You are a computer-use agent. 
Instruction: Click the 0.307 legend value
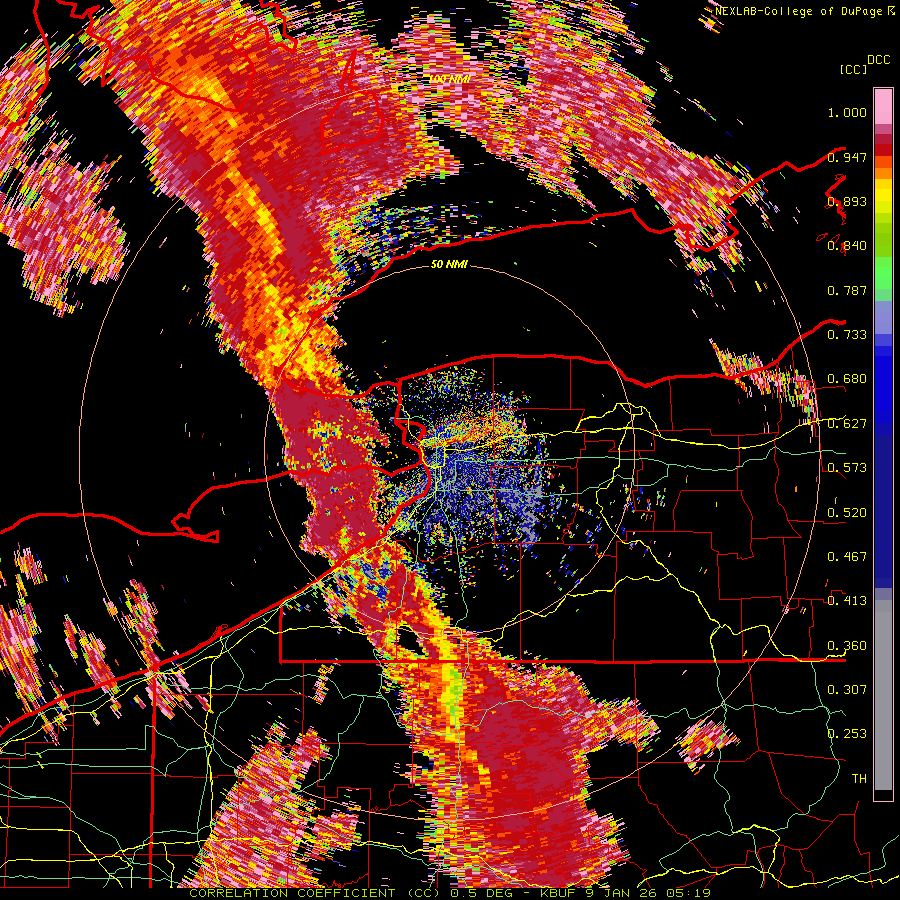click(x=847, y=690)
